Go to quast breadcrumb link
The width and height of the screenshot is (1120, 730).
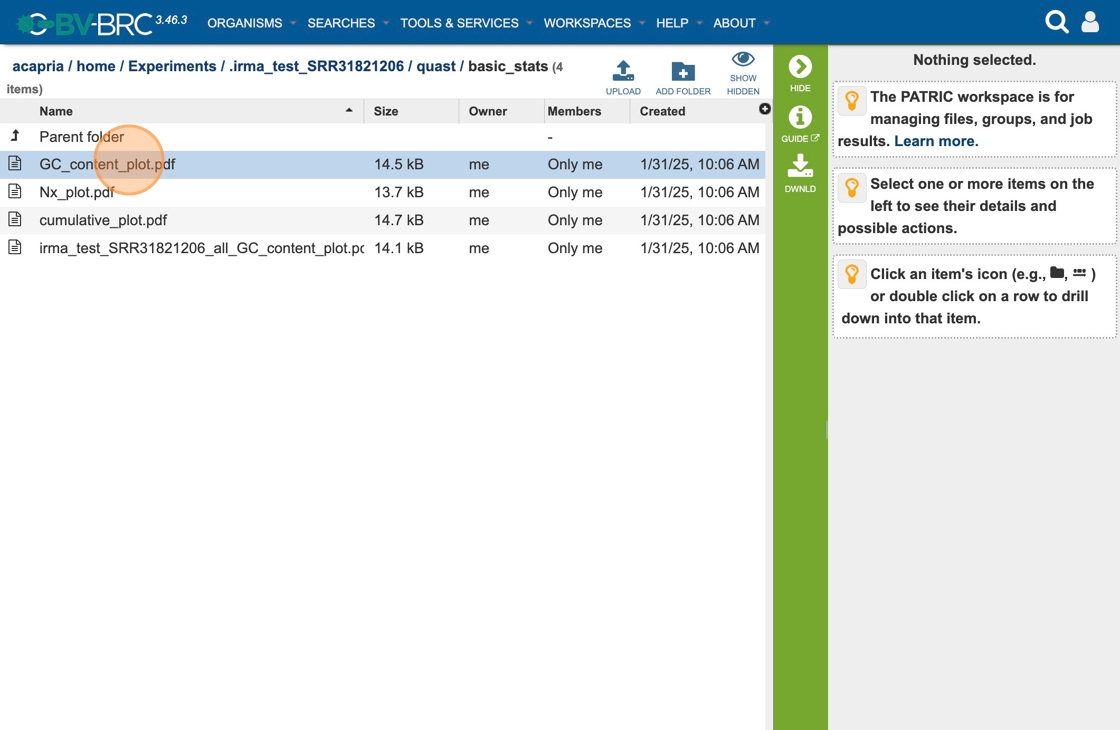(x=436, y=66)
